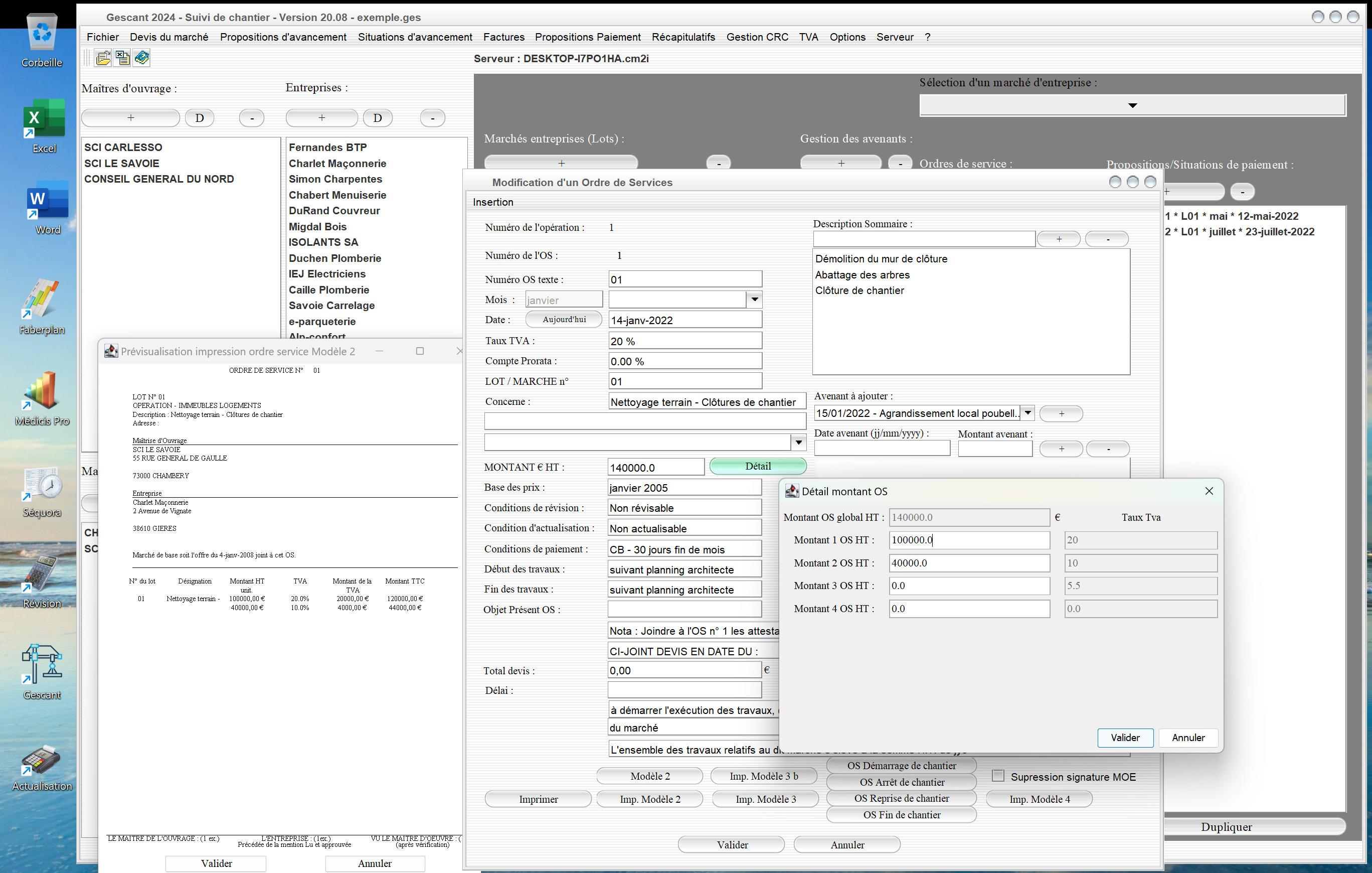Click the third toolbar icon with blue globe
The image size is (1372, 873).
pos(141,58)
